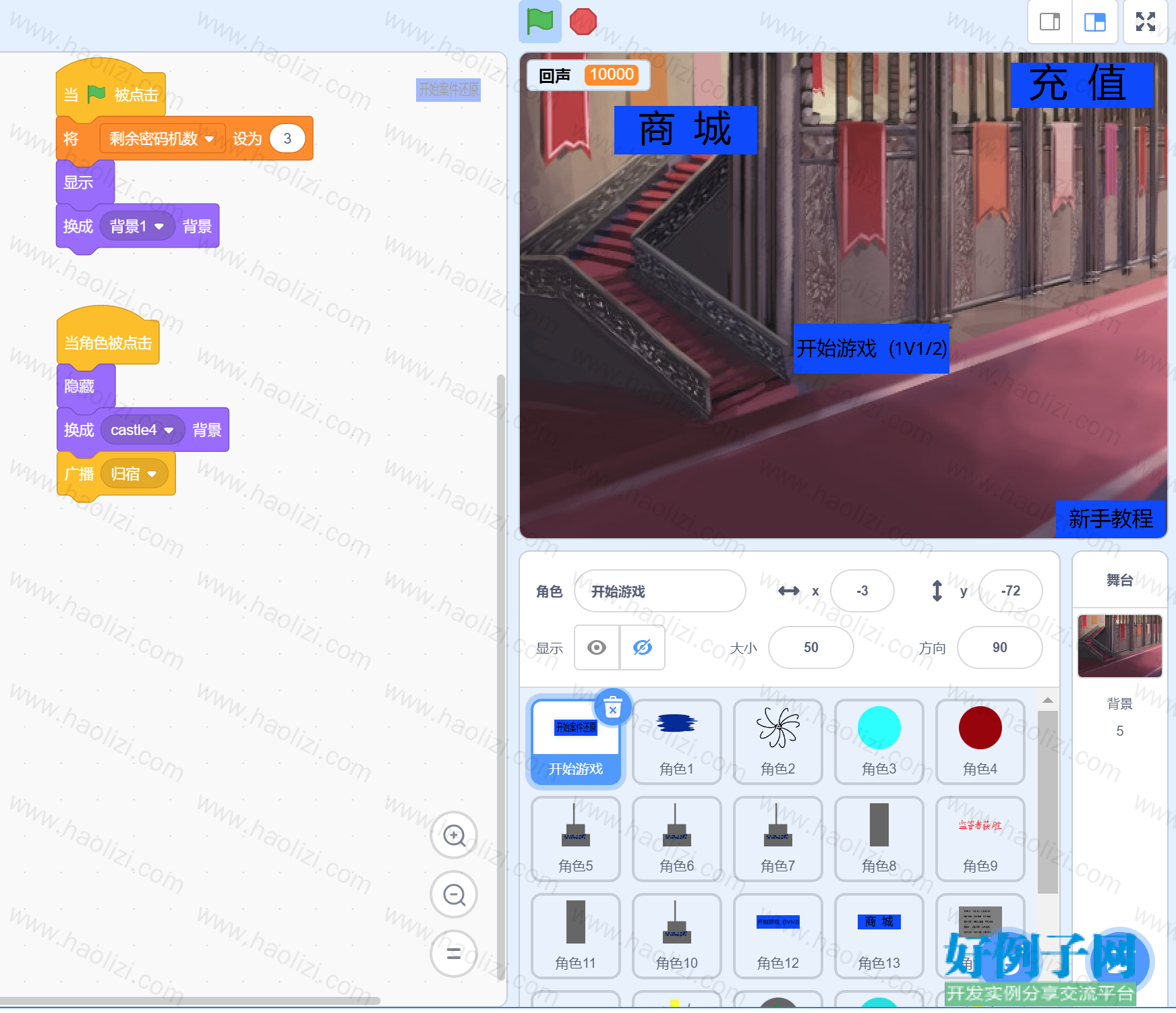1176x1013 pixels.
Task: Edit the sprite size field 50
Action: (x=811, y=647)
